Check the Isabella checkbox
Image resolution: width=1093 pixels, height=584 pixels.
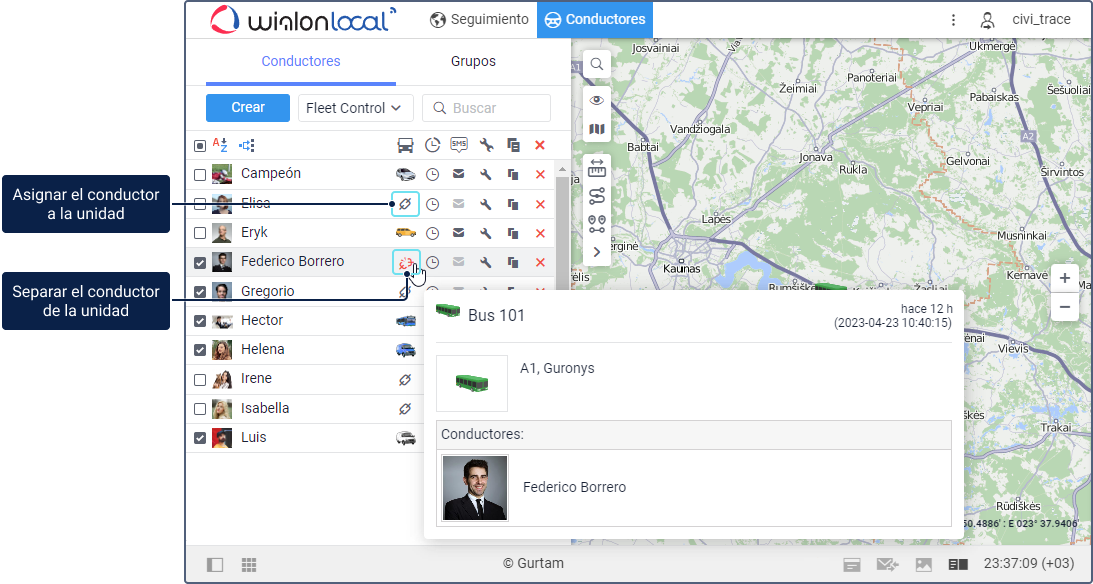(200, 409)
